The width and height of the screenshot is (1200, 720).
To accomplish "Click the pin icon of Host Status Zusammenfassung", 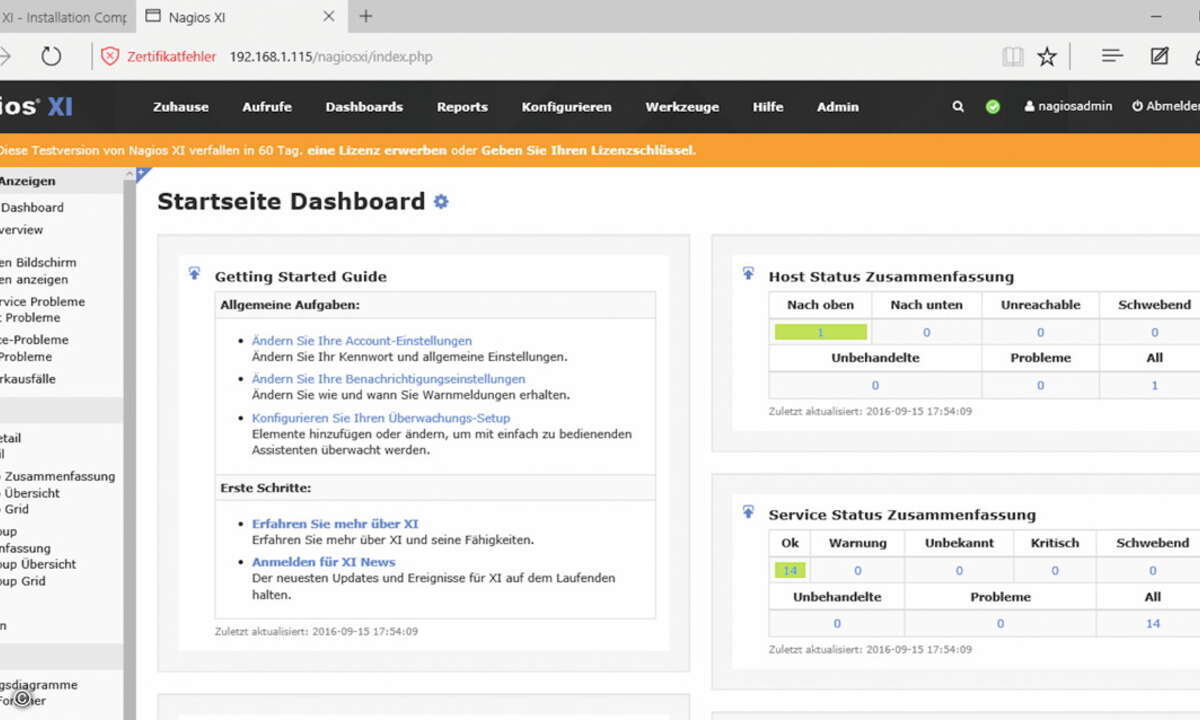I will point(748,273).
